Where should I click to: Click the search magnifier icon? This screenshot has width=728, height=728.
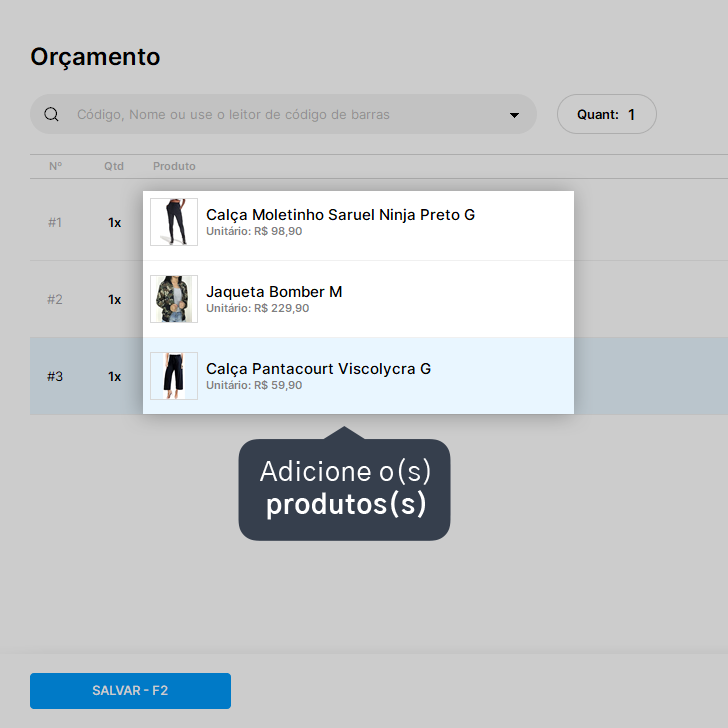click(51, 114)
